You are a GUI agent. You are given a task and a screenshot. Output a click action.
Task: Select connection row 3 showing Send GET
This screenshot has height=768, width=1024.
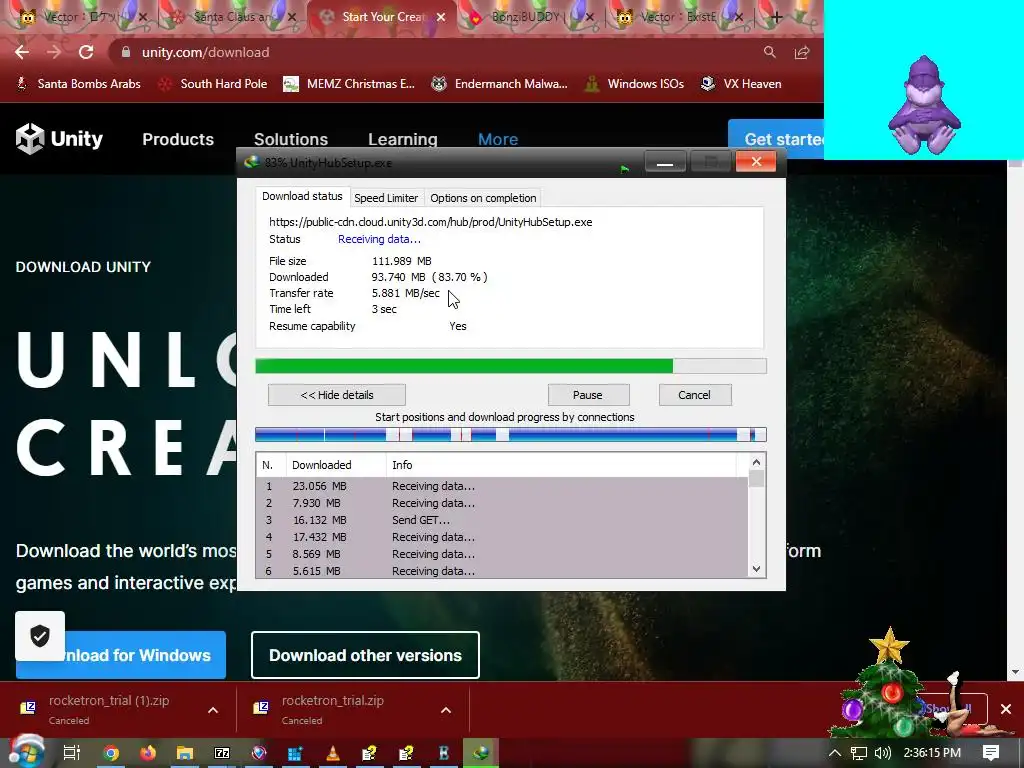[502, 520]
